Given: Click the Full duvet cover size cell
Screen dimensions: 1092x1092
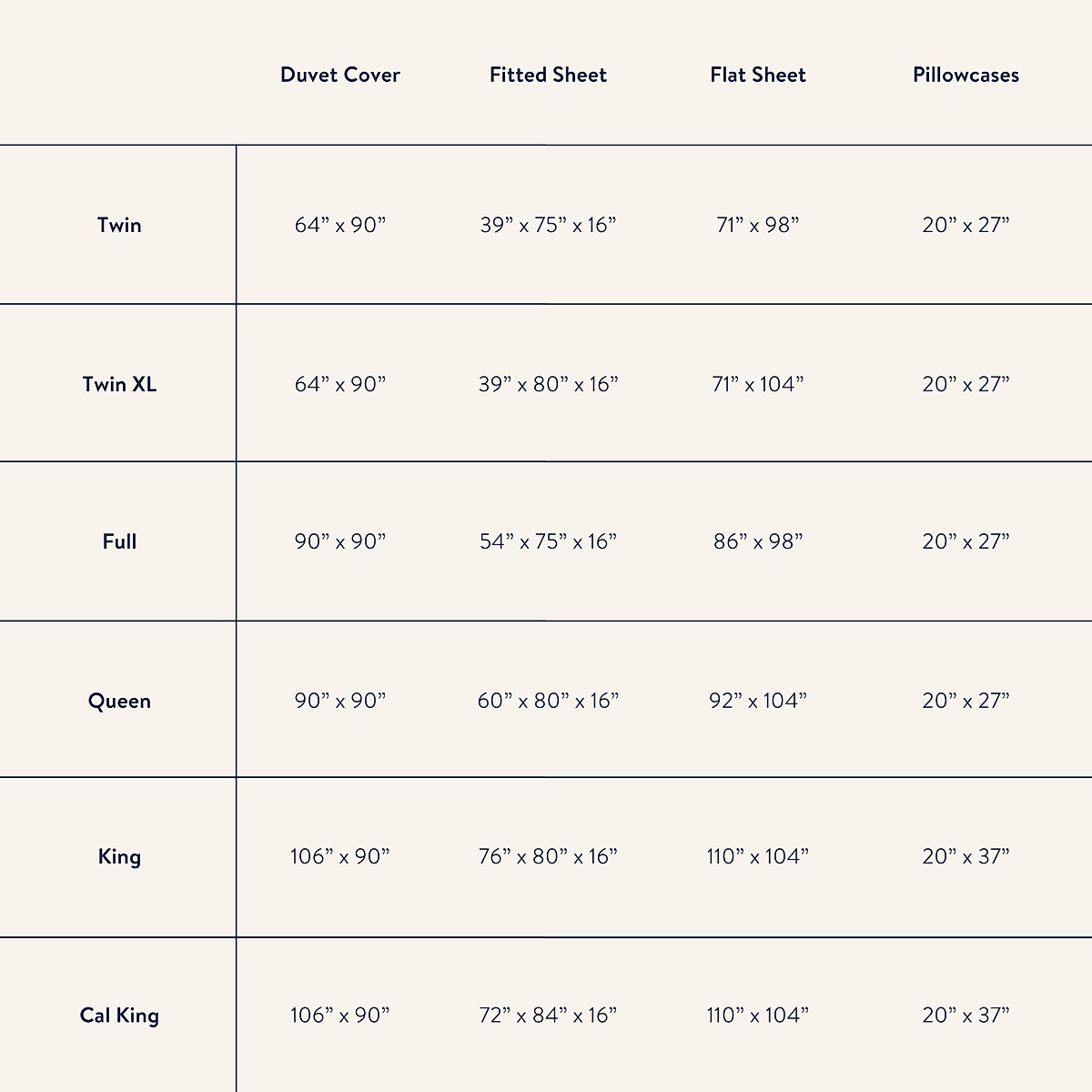Looking at the screenshot, I should tap(340, 541).
